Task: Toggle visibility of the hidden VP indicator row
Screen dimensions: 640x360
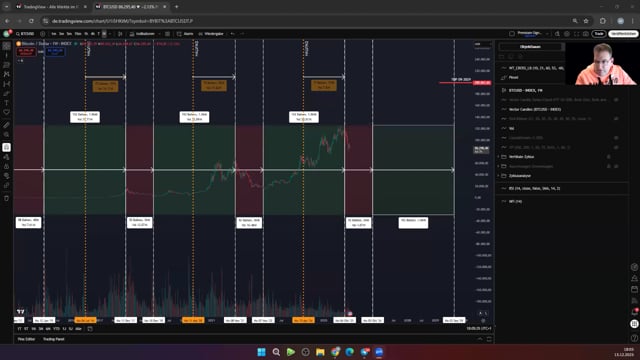Action: pos(616,147)
